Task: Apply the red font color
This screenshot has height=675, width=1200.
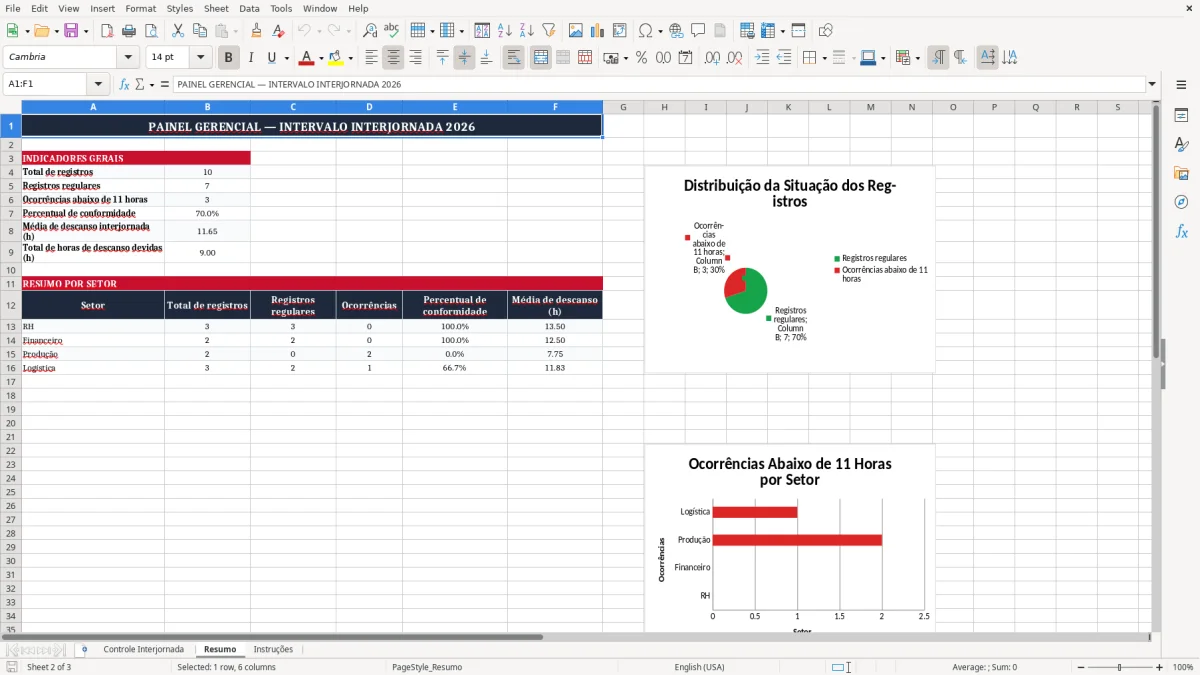Action: (x=307, y=58)
